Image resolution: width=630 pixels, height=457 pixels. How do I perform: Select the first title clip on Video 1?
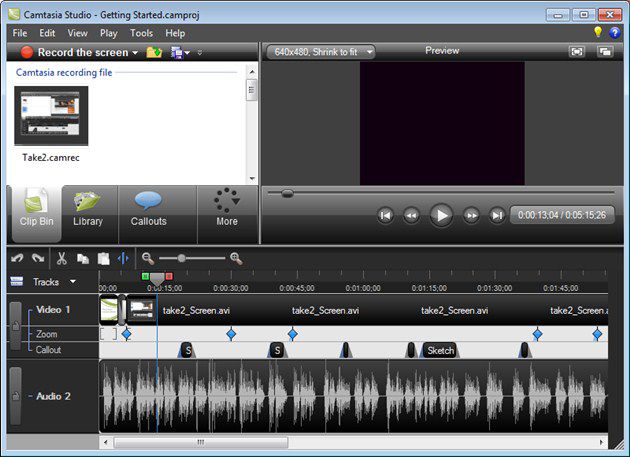click(x=109, y=309)
